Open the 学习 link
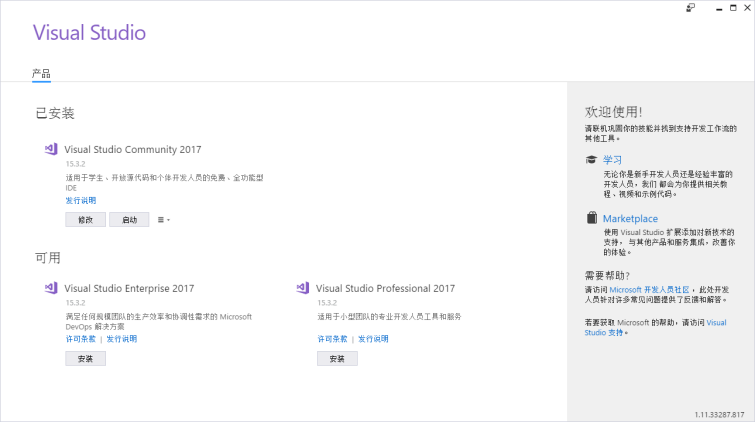The height and width of the screenshot is (422, 755). click(x=612, y=160)
